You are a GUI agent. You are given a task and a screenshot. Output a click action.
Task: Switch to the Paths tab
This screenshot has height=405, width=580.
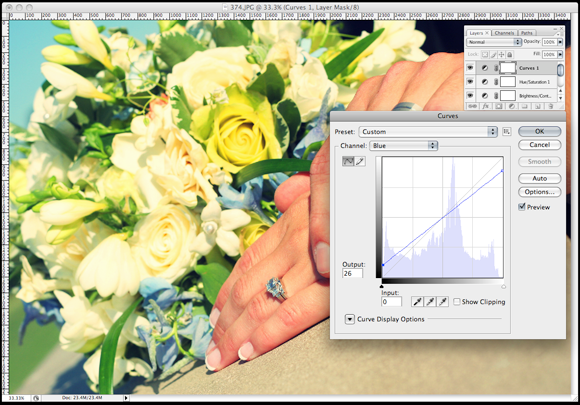[x=527, y=33]
